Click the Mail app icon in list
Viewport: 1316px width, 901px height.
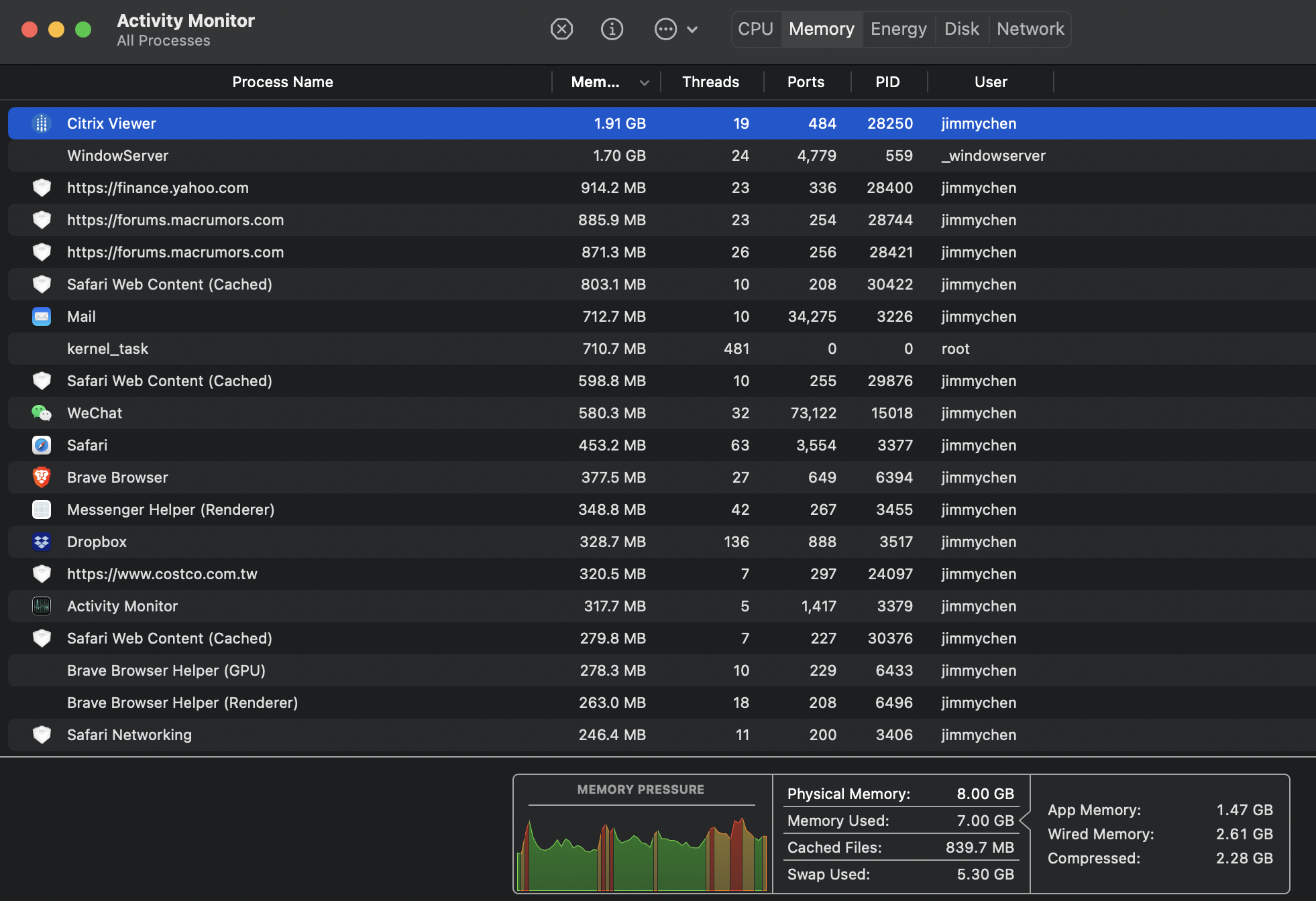(x=42, y=316)
